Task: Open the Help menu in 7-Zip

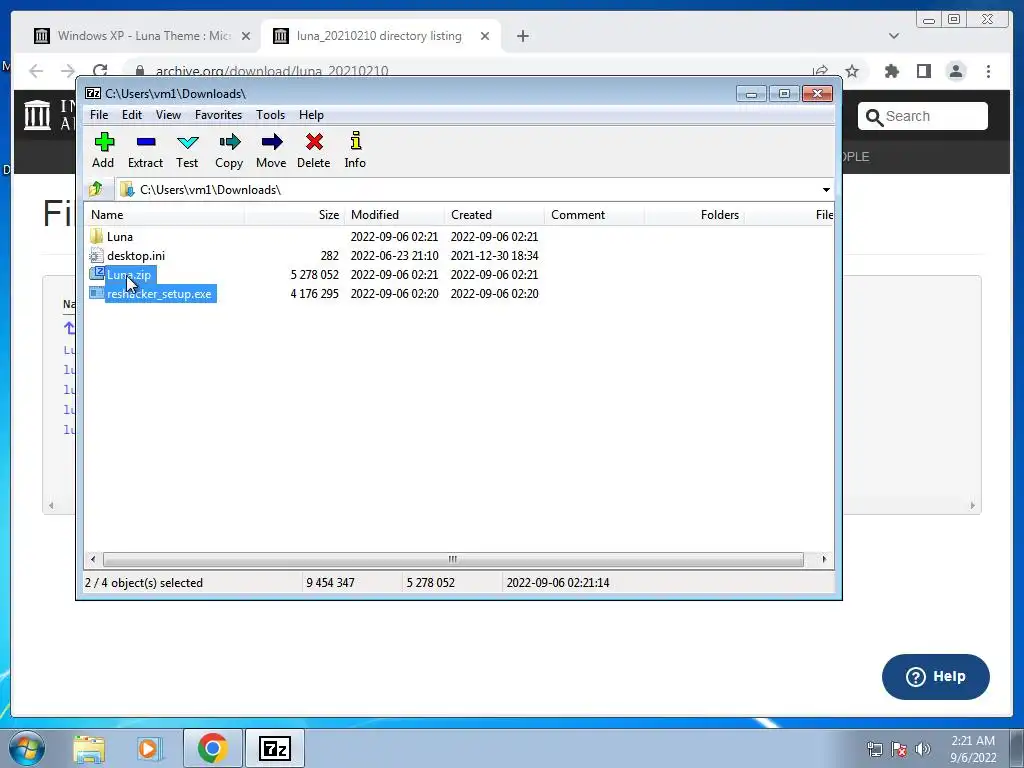Action: tap(312, 115)
